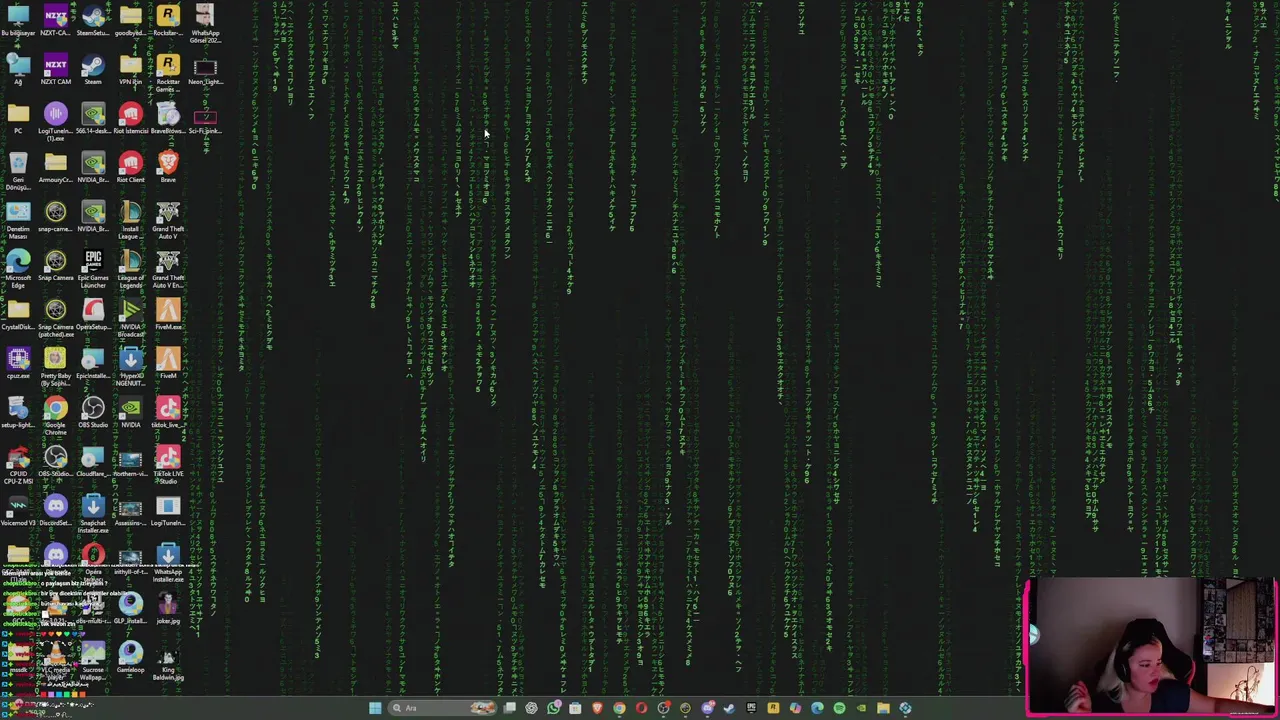The width and height of the screenshot is (1280, 720).
Task: Open Denetim Masası control panel icon
Action: coord(18,221)
